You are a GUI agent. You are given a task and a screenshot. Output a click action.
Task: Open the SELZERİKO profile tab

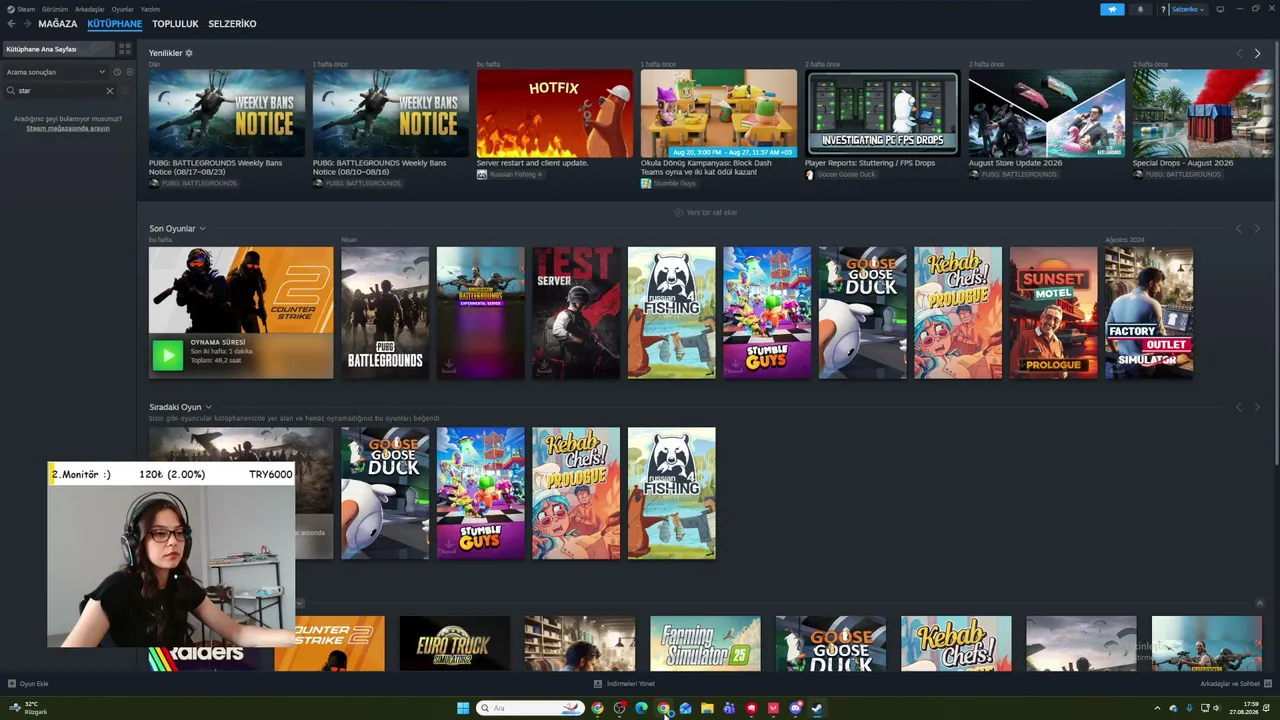point(232,24)
